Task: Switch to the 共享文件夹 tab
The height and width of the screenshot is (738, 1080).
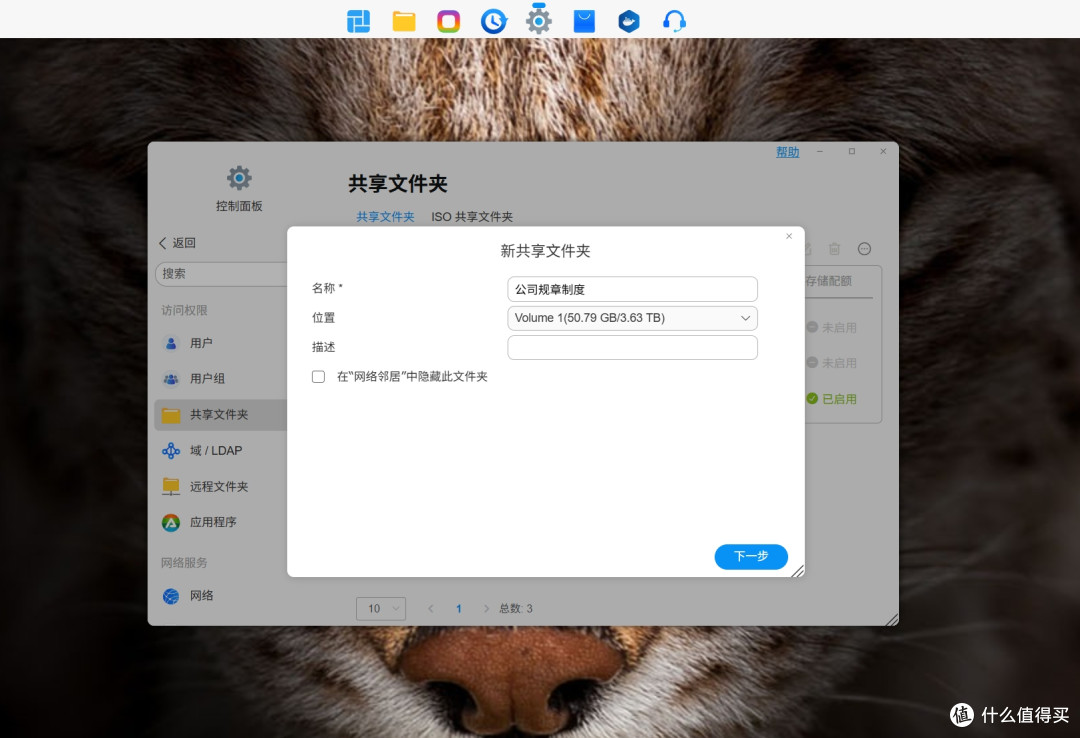Action: 385,217
